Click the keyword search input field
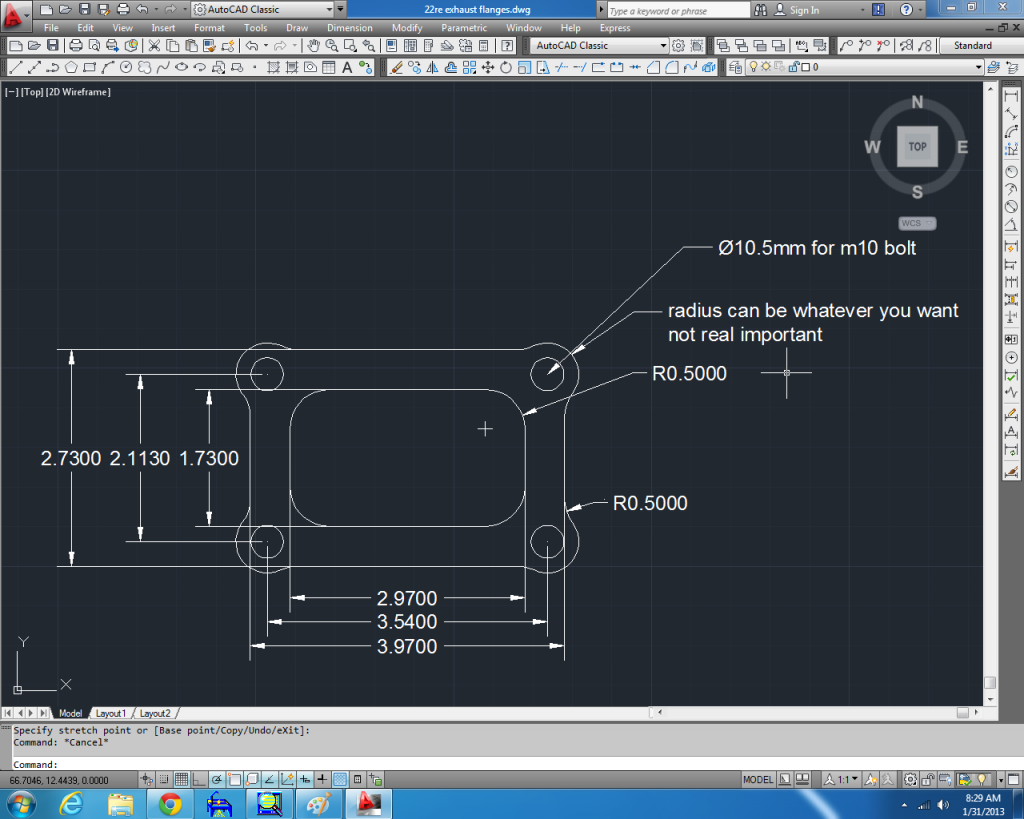Viewport: 1024px width, 819px height. point(679,10)
